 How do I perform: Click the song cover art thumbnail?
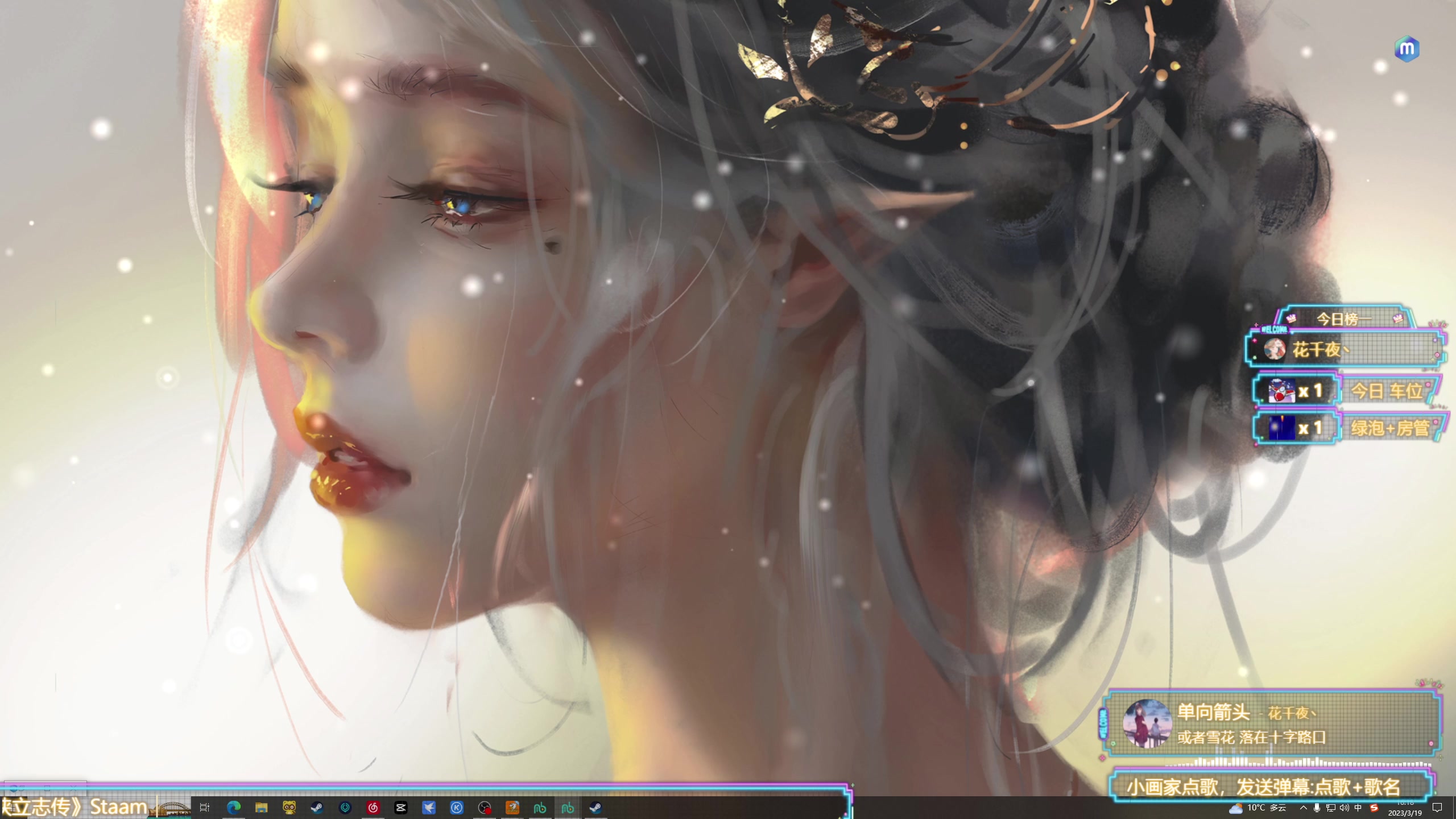coord(1147,723)
